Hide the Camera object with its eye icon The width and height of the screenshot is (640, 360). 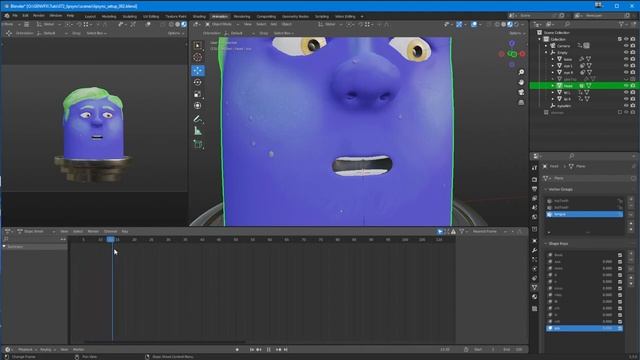pyautogui.click(x=626, y=46)
